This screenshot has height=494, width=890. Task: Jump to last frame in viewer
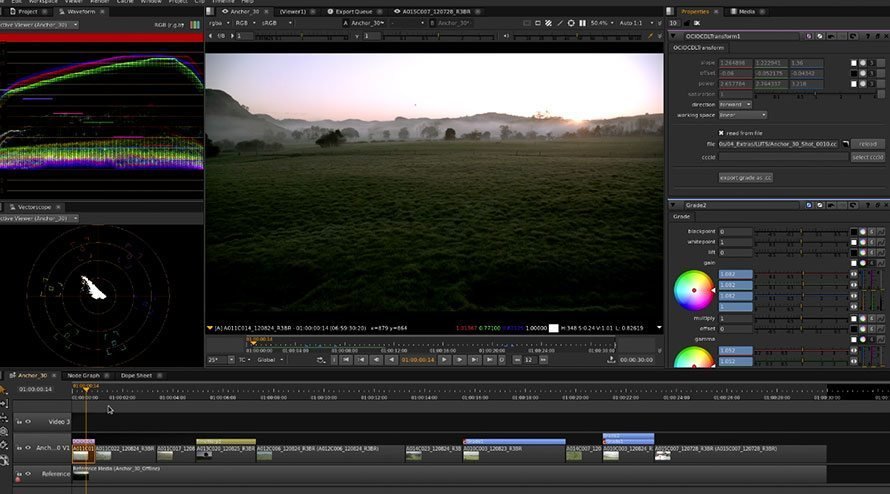coord(489,360)
